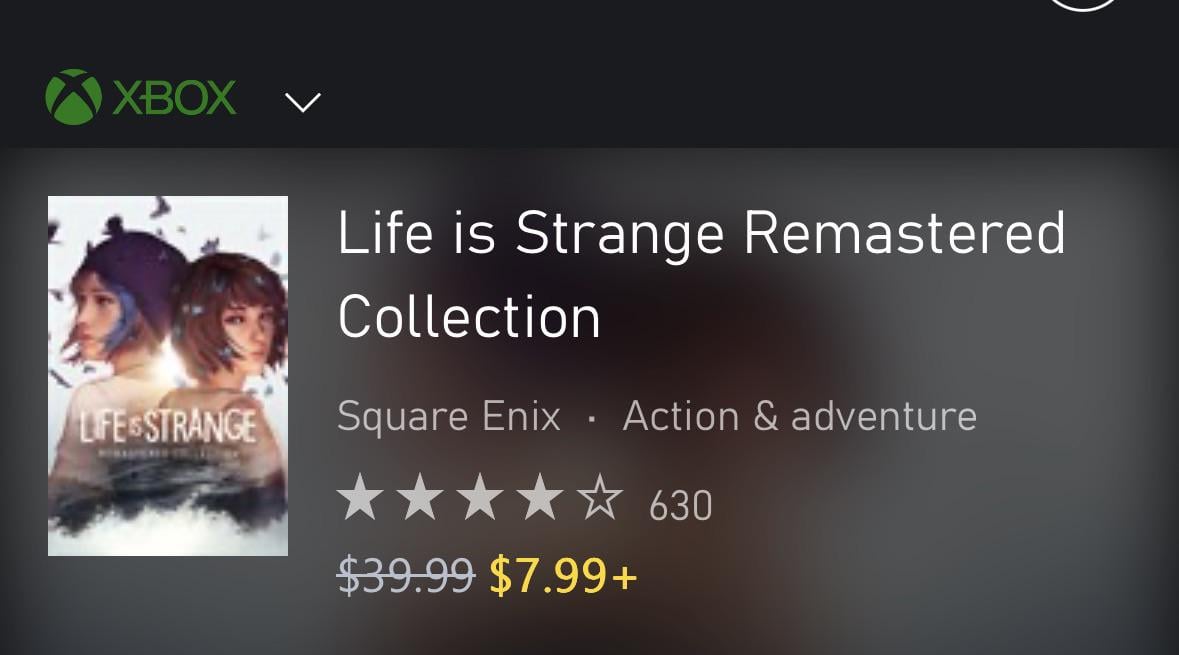Select the fourth filled rating star
This screenshot has height=655, width=1179.
[540, 498]
